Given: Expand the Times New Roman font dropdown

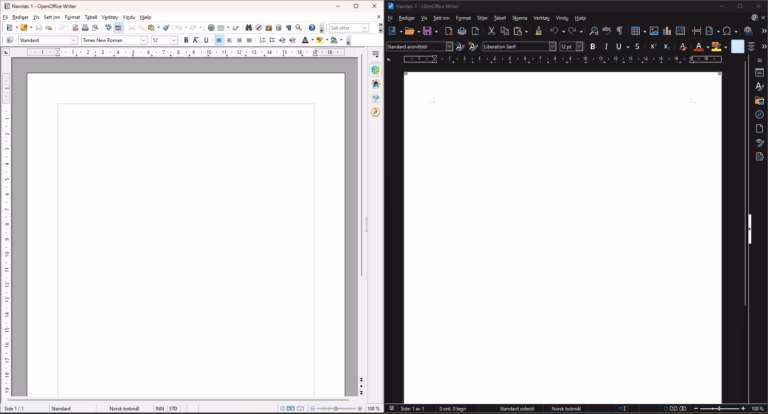Looking at the screenshot, I should tap(144, 40).
